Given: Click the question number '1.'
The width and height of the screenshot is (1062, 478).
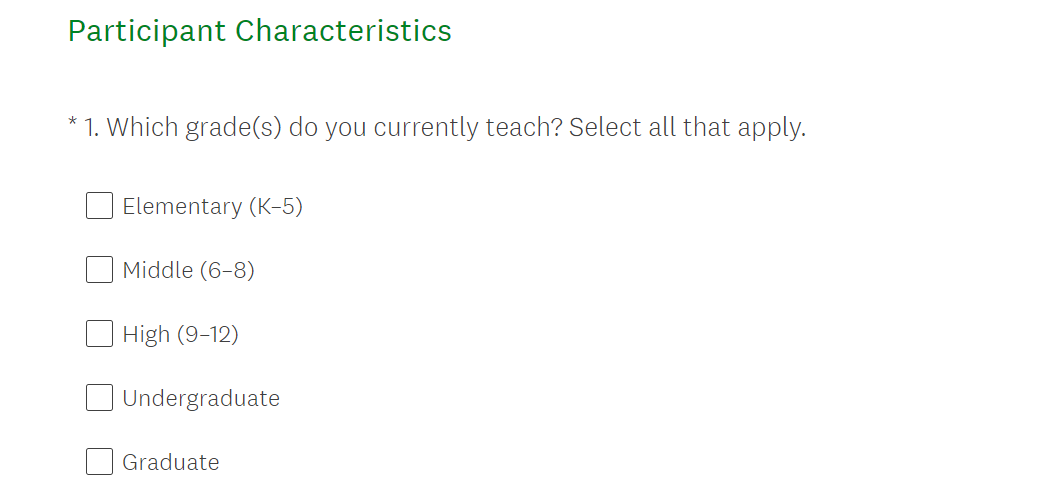Looking at the screenshot, I should [x=91, y=128].
